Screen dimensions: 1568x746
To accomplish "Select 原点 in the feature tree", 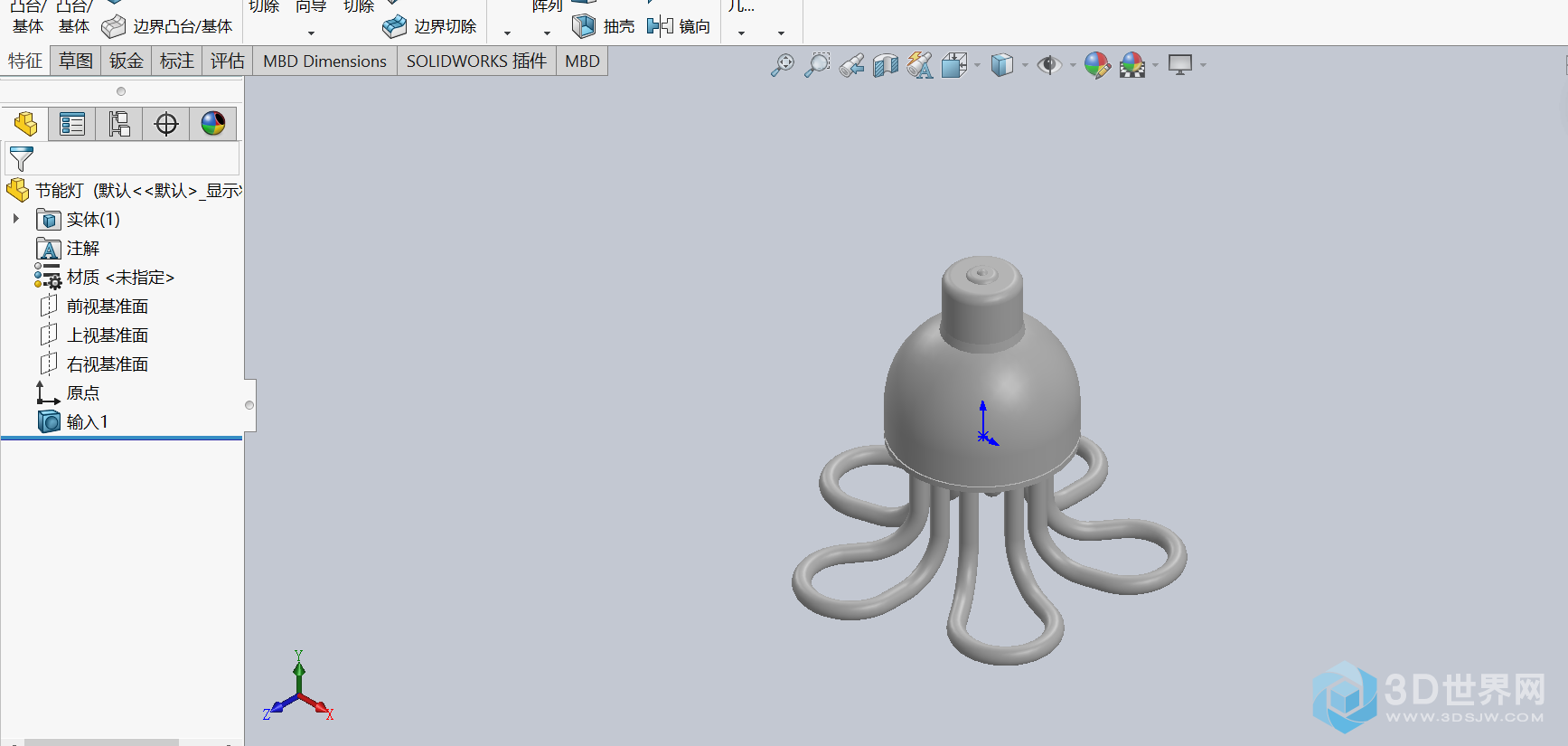I will [69, 393].
